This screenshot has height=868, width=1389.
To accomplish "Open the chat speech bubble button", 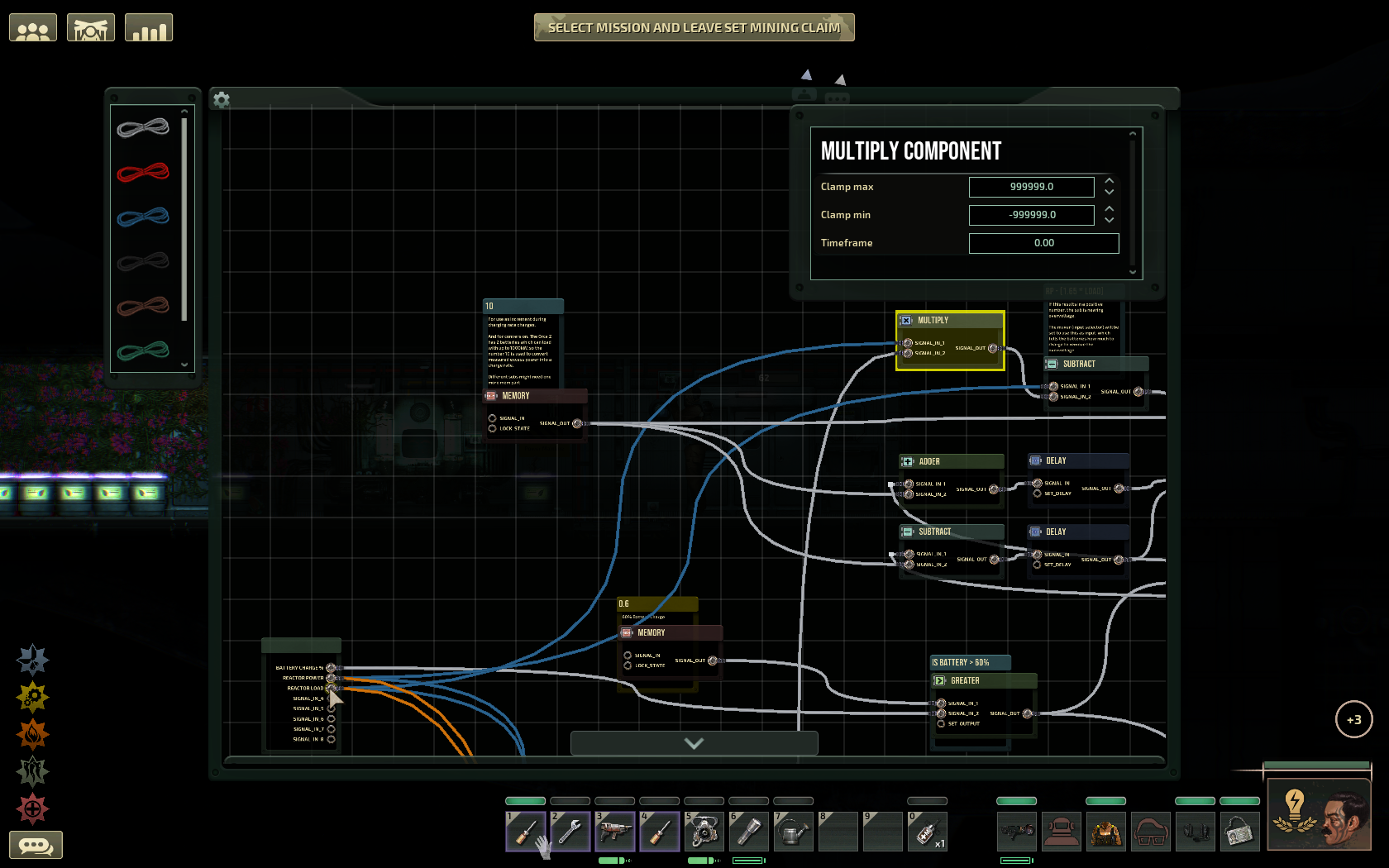I will point(36,845).
